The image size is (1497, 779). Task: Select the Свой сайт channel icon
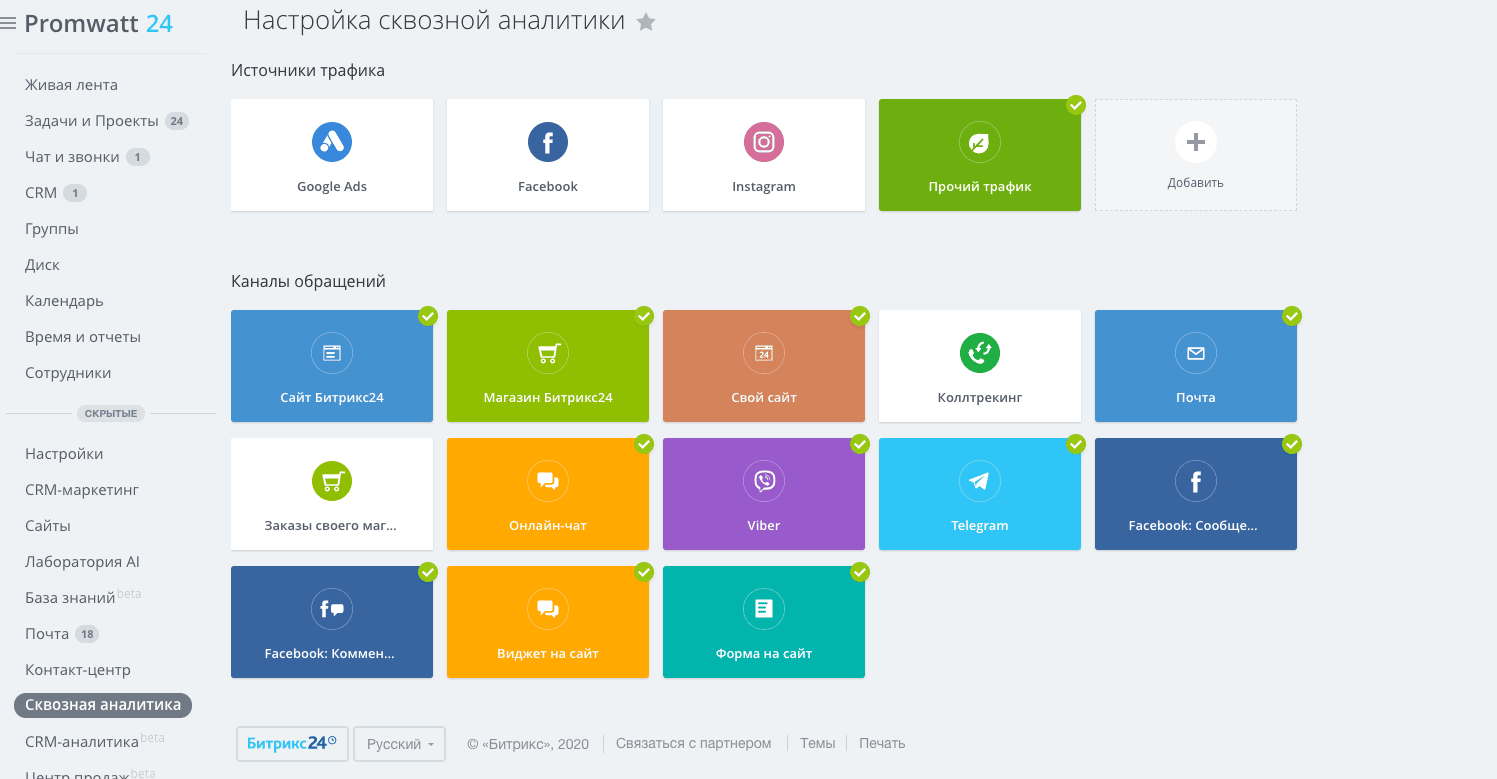[x=764, y=353]
